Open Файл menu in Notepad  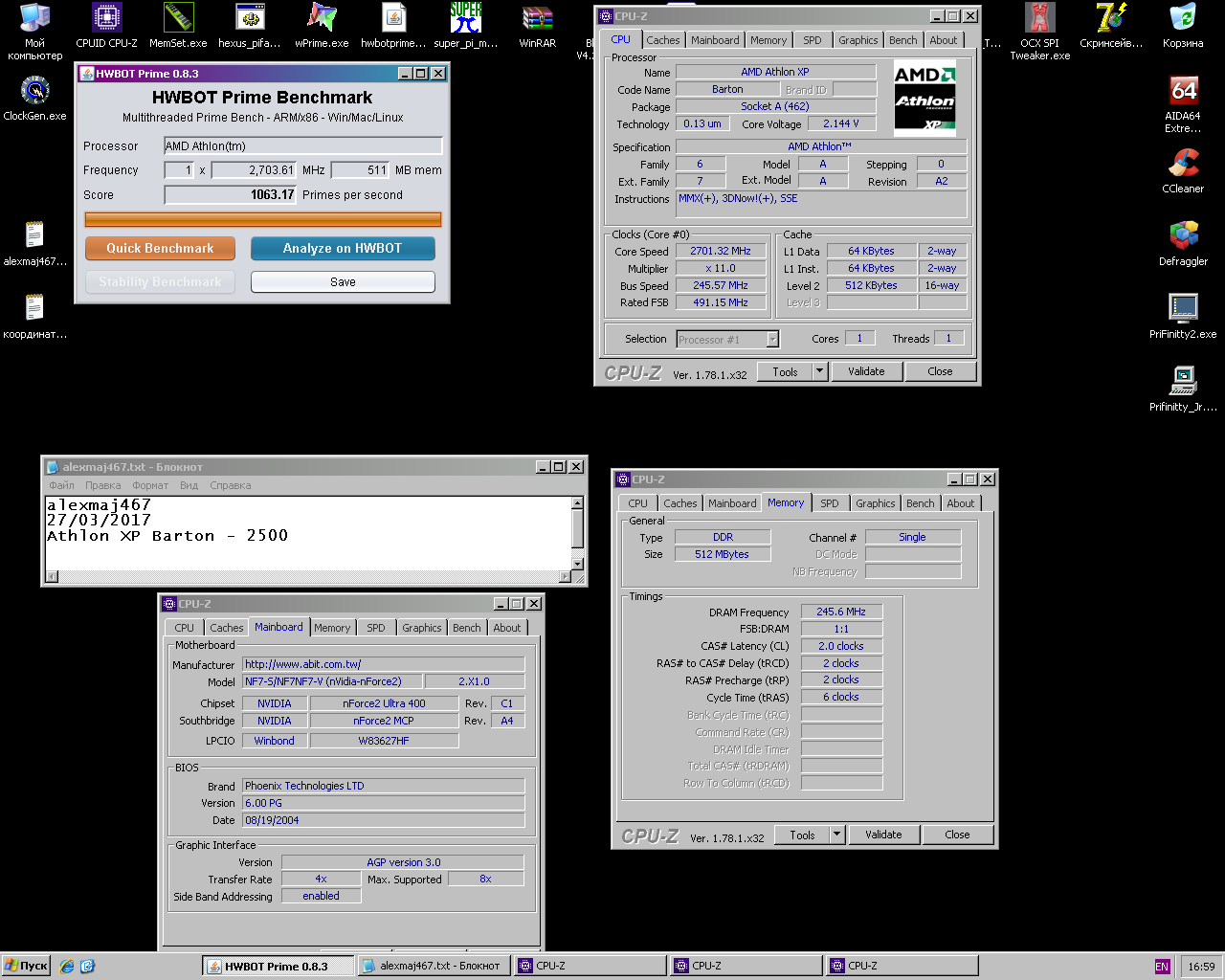click(61, 485)
